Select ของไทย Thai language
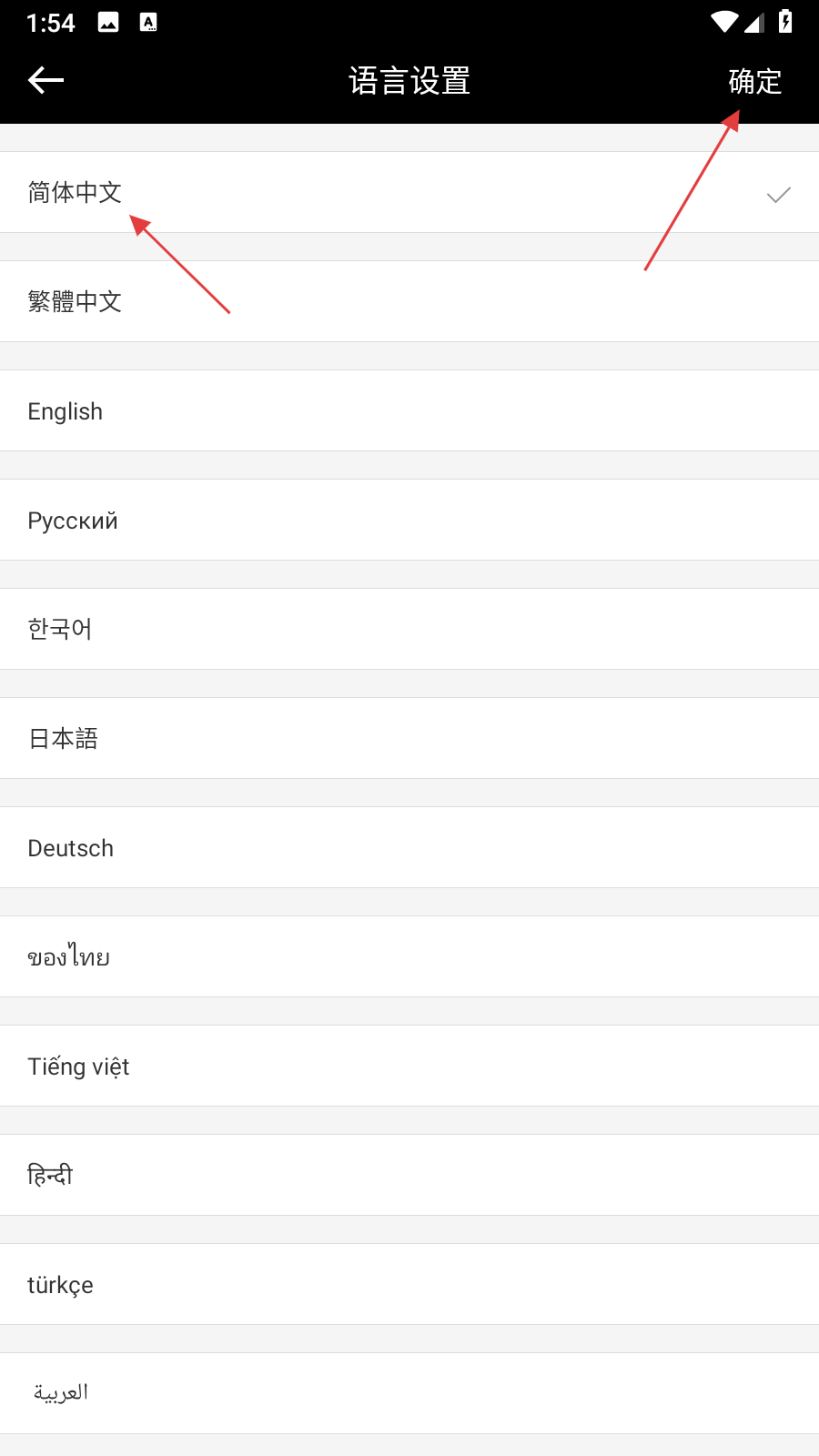Image resolution: width=819 pixels, height=1456 pixels. tap(69, 957)
